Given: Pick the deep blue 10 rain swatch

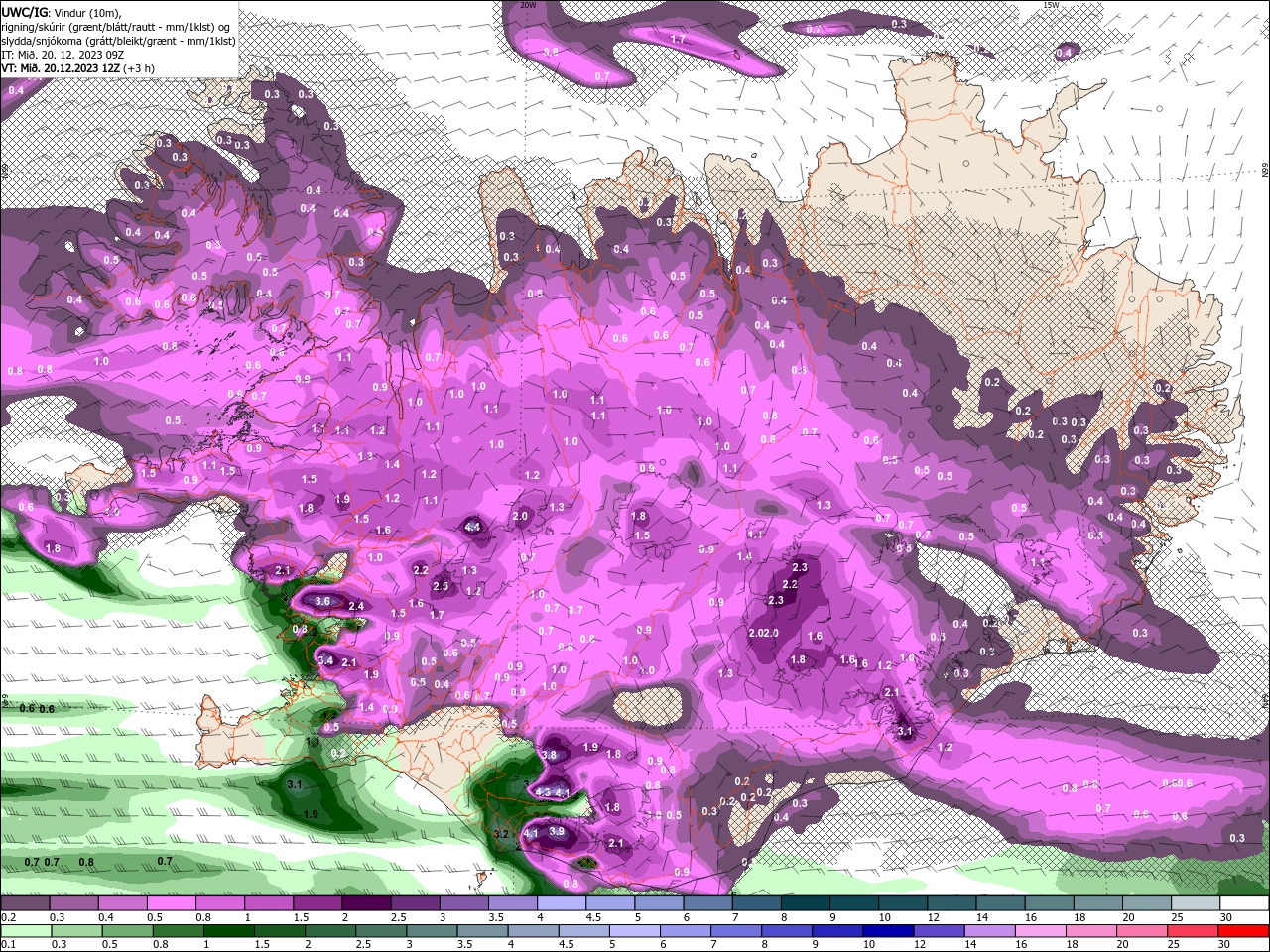Looking at the screenshot, I should [887, 930].
